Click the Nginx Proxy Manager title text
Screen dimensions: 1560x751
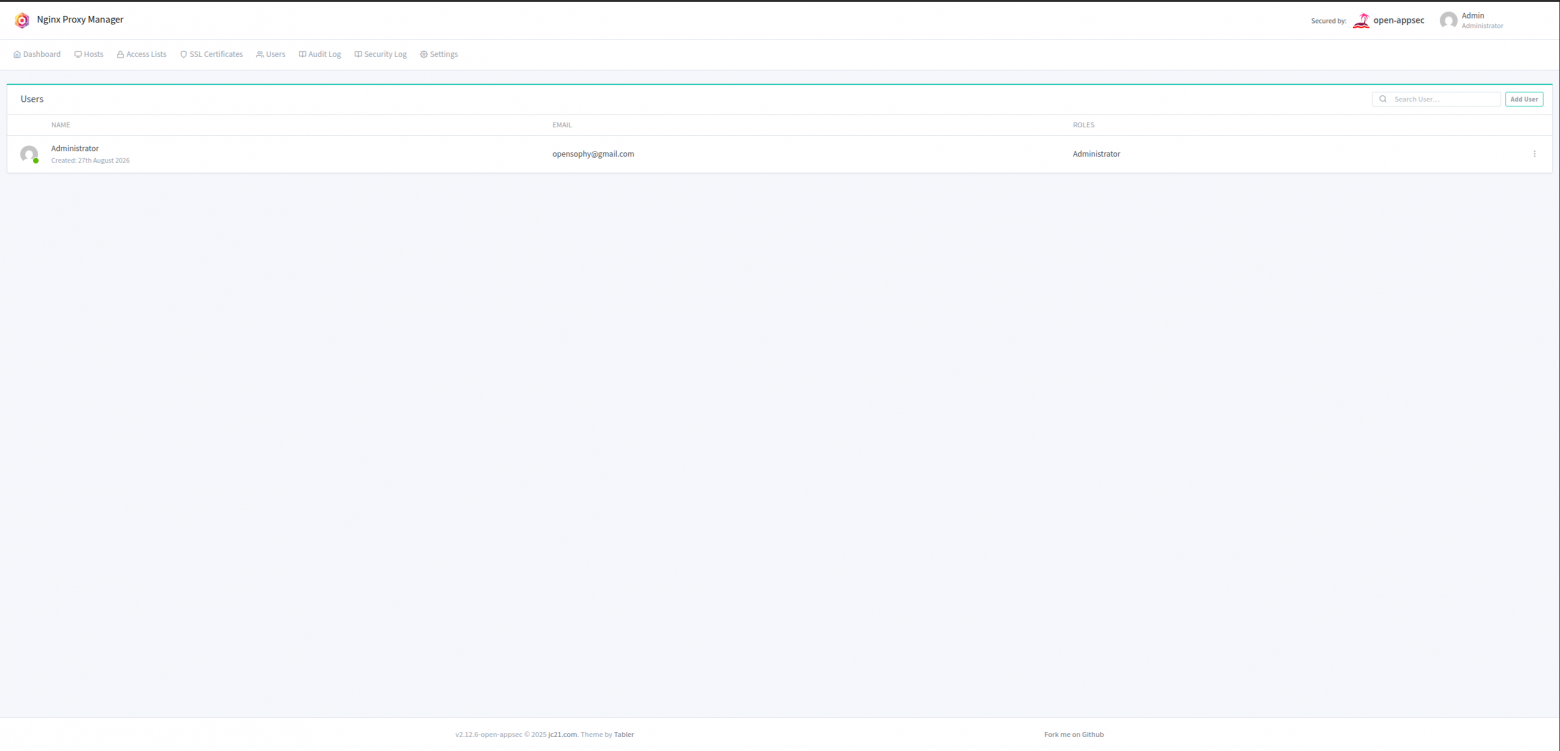point(80,20)
